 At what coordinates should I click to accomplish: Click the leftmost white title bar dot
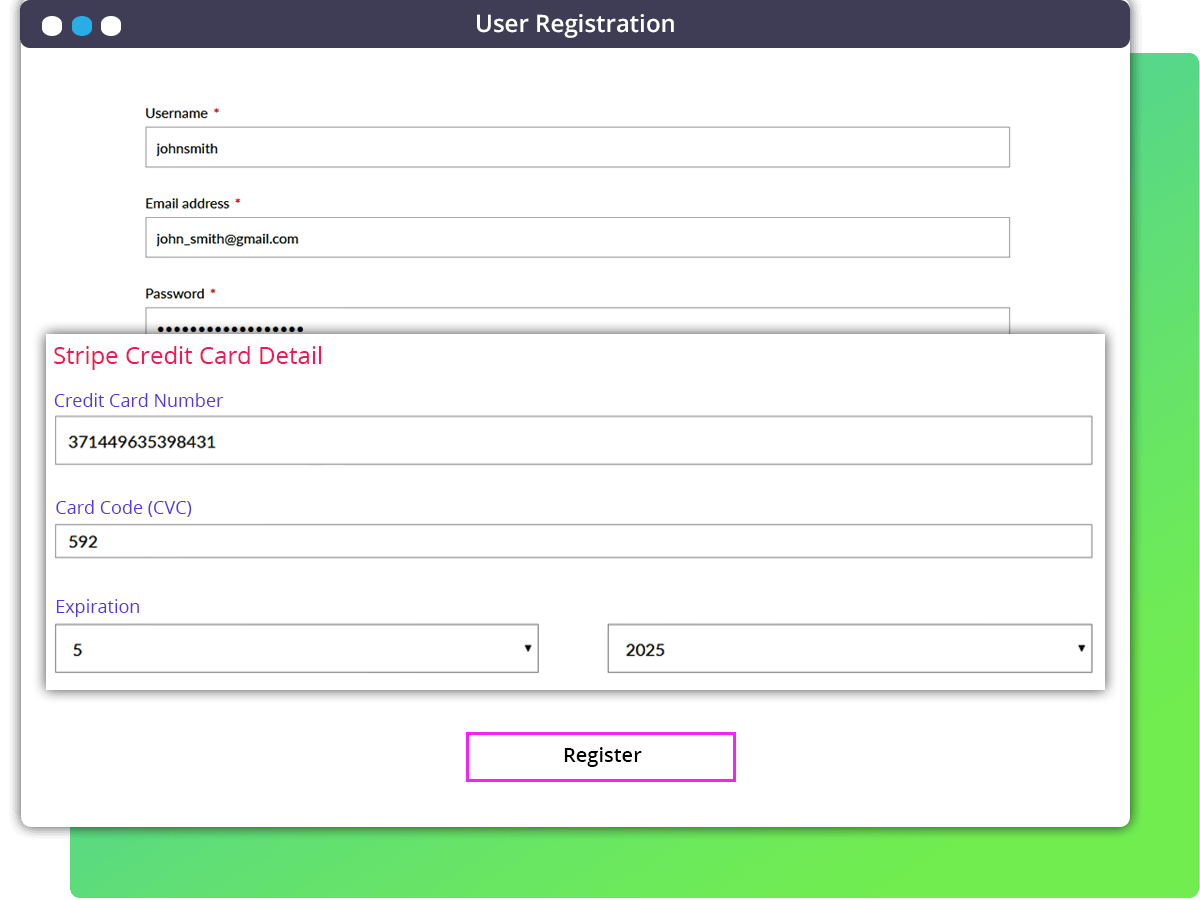(x=52, y=26)
